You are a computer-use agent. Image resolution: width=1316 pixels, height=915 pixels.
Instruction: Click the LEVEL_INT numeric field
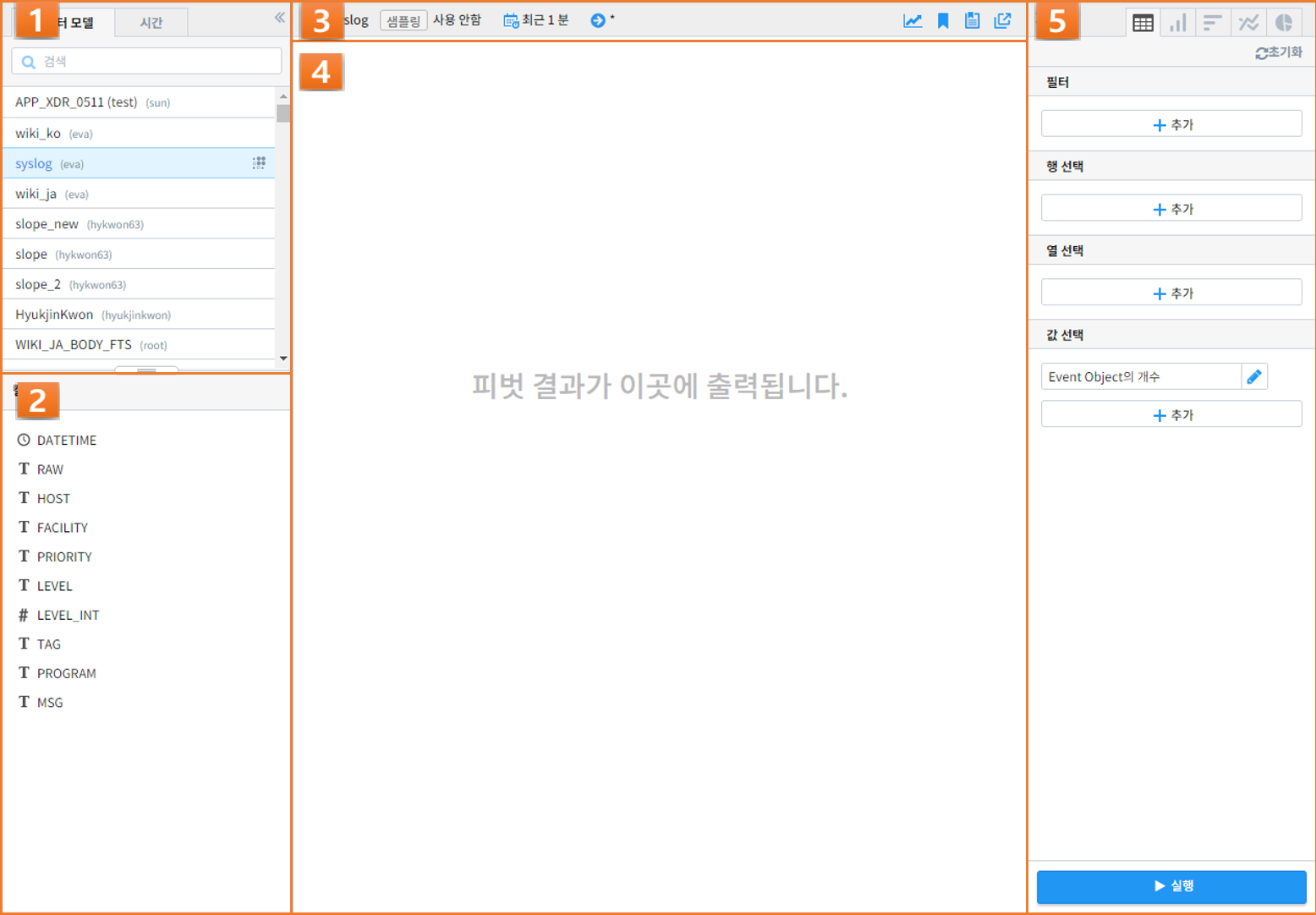pos(59,615)
